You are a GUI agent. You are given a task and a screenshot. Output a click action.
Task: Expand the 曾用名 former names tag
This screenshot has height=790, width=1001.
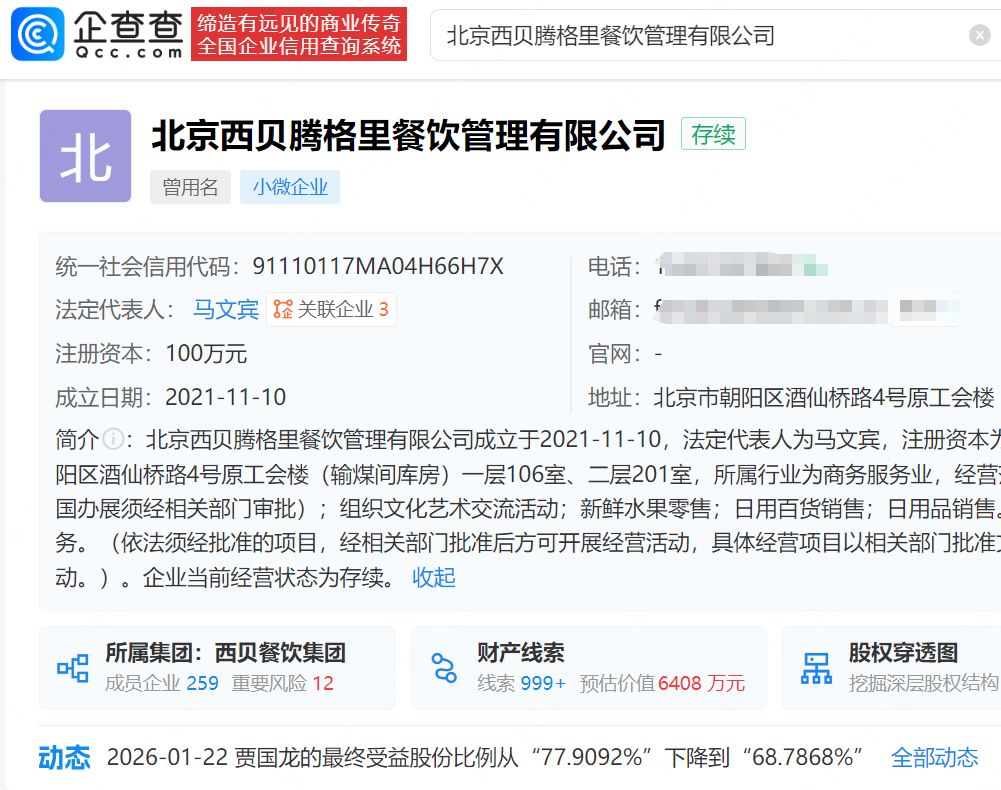pos(190,187)
